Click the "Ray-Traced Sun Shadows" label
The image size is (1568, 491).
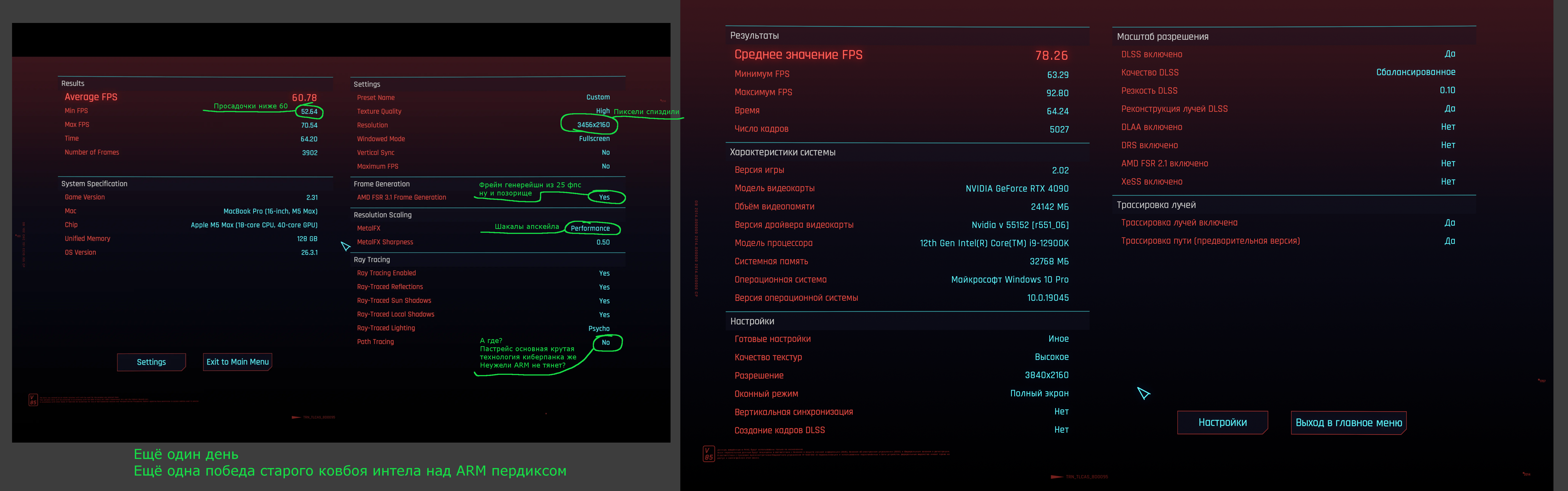click(394, 301)
